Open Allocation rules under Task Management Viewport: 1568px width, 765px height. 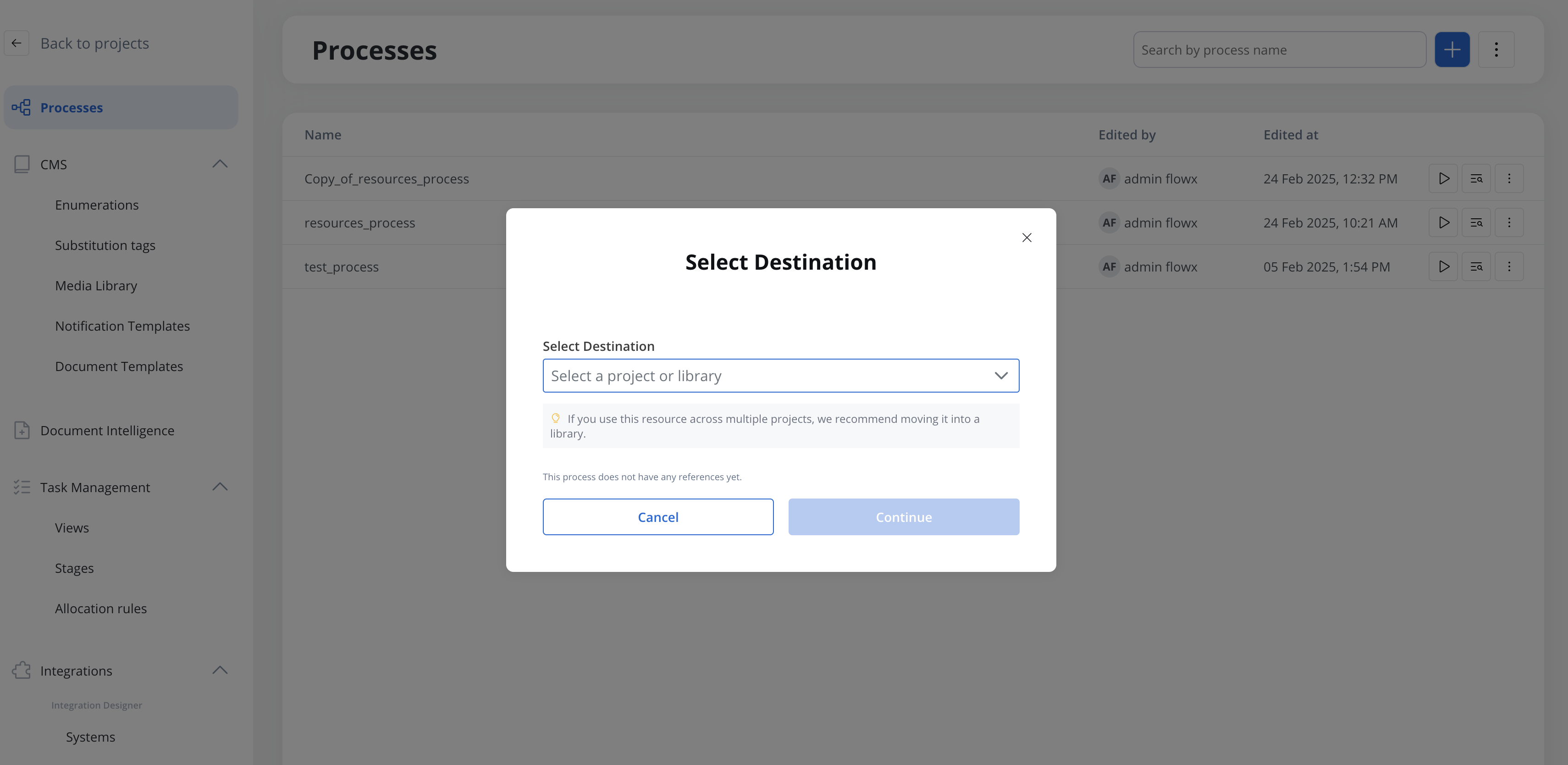point(101,609)
